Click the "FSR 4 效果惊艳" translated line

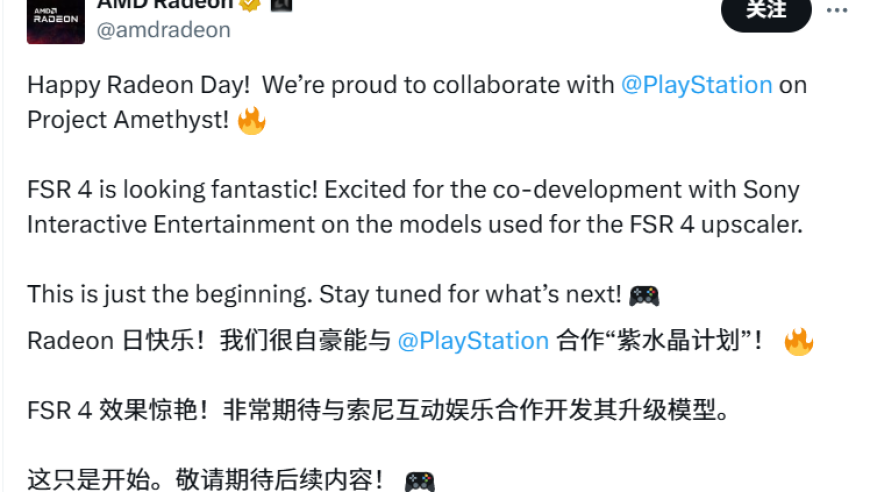pyautogui.click(x=377, y=410)
